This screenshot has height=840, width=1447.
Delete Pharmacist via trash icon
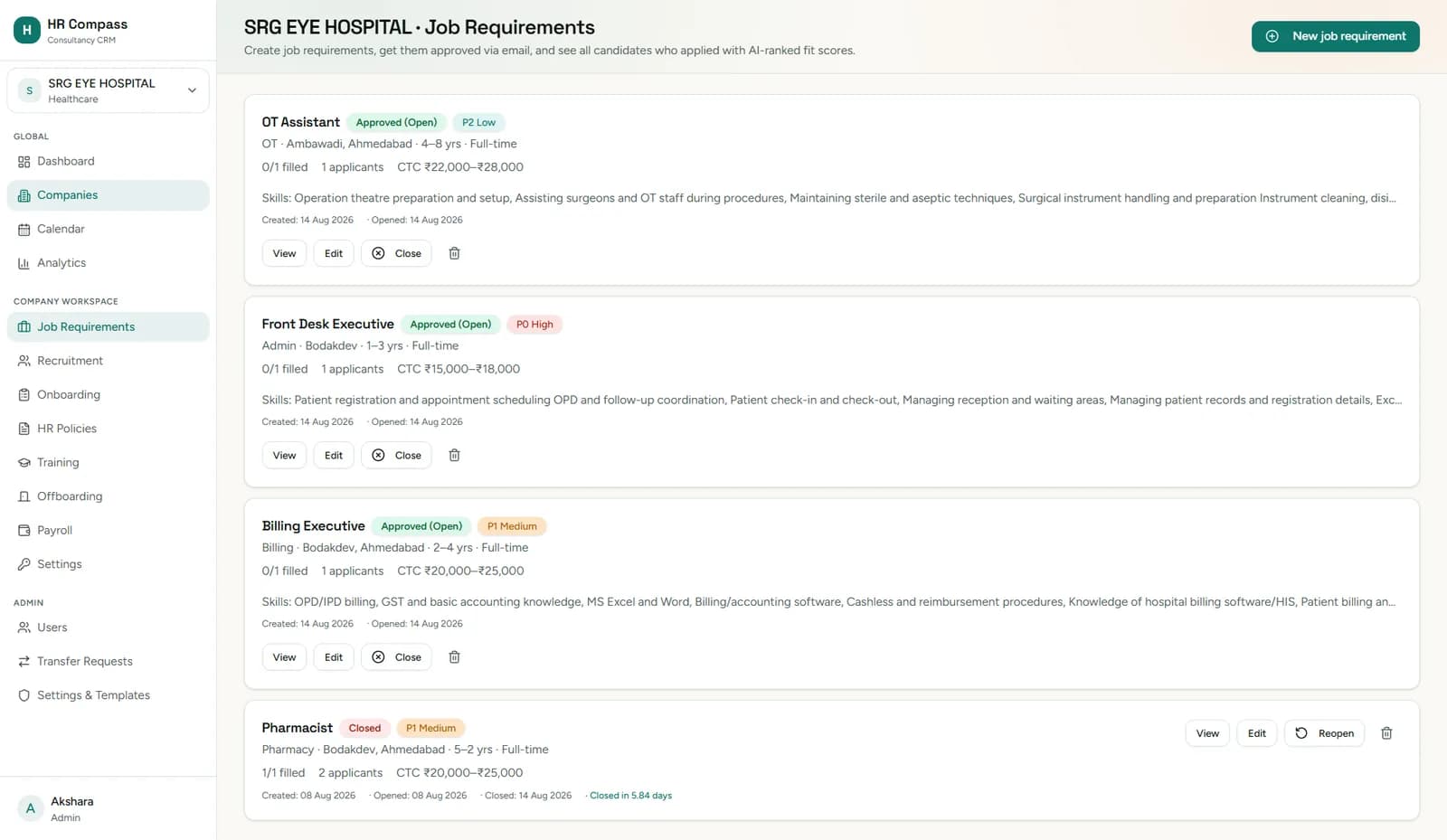click(1386, 733)
